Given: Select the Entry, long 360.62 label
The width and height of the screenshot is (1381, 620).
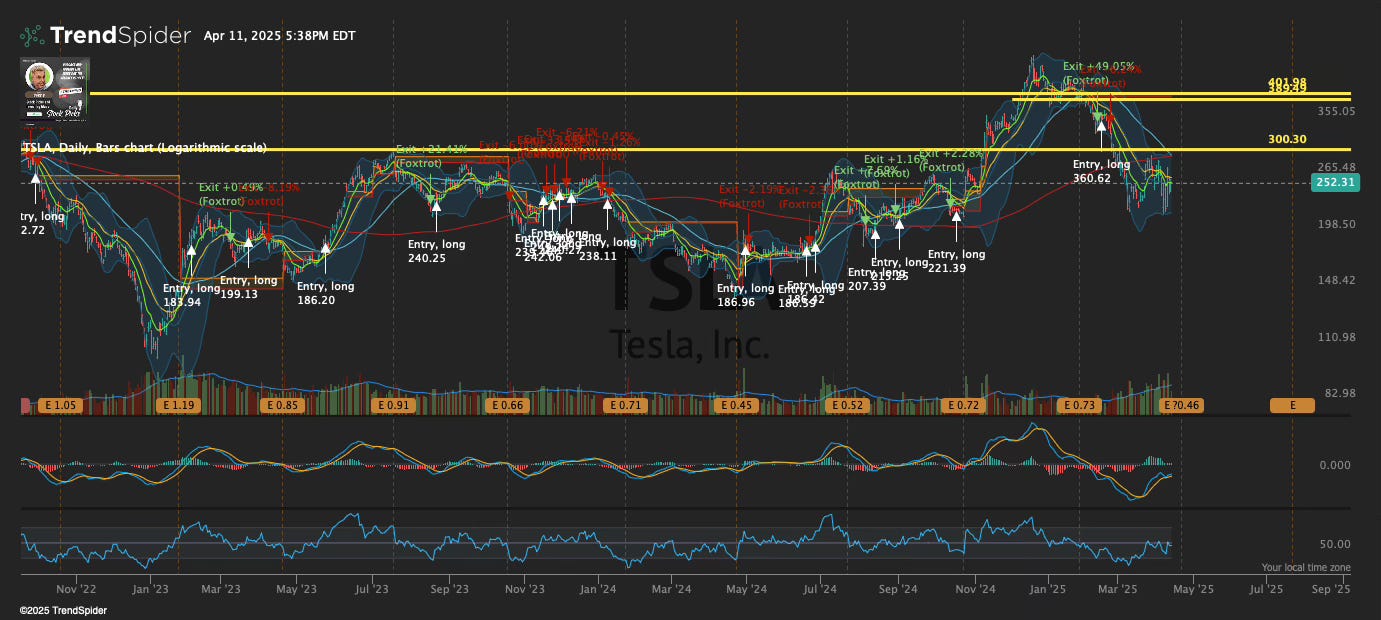Looking at the screenshot, I should point(1101,171).
